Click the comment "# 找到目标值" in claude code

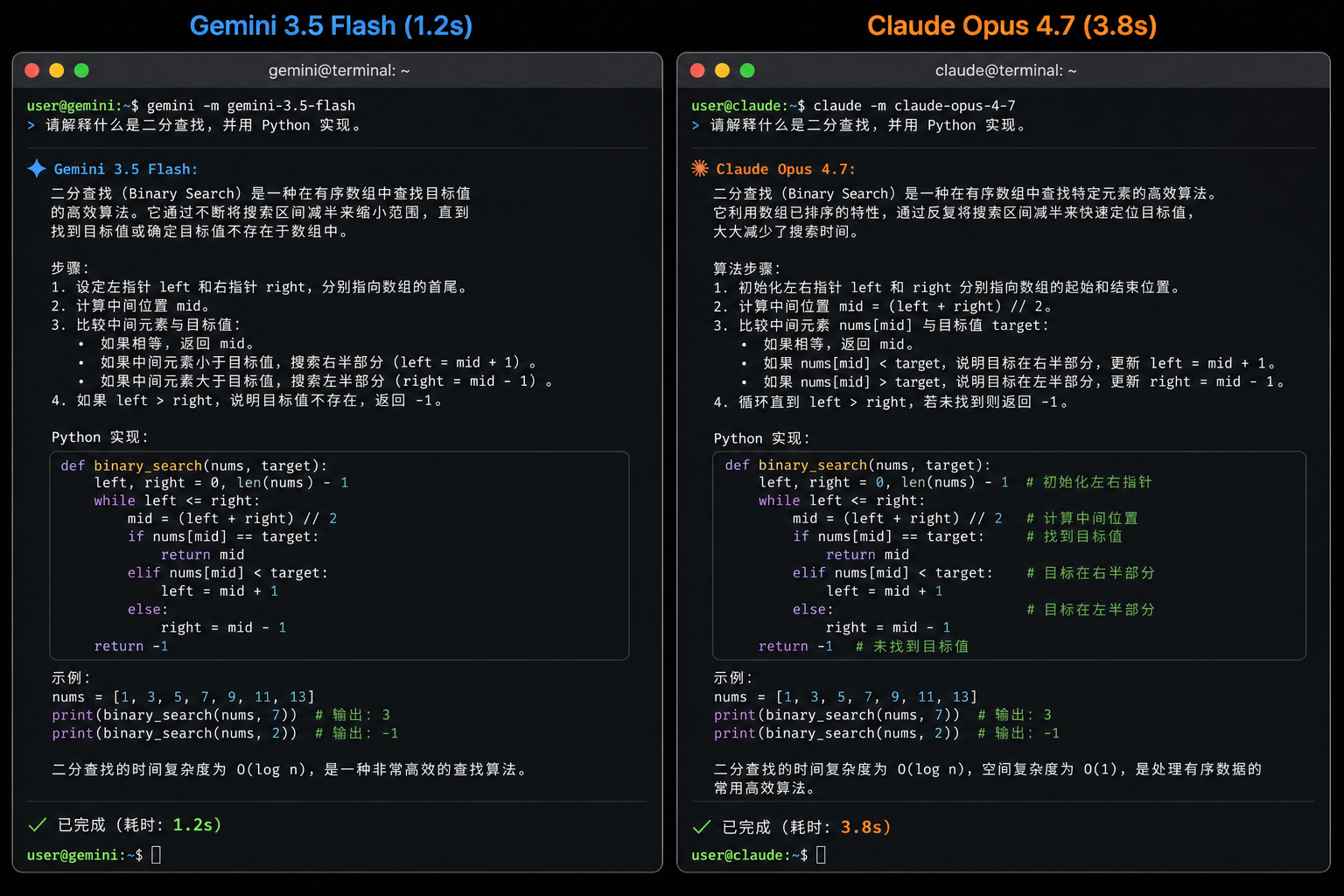(1074, 536)
